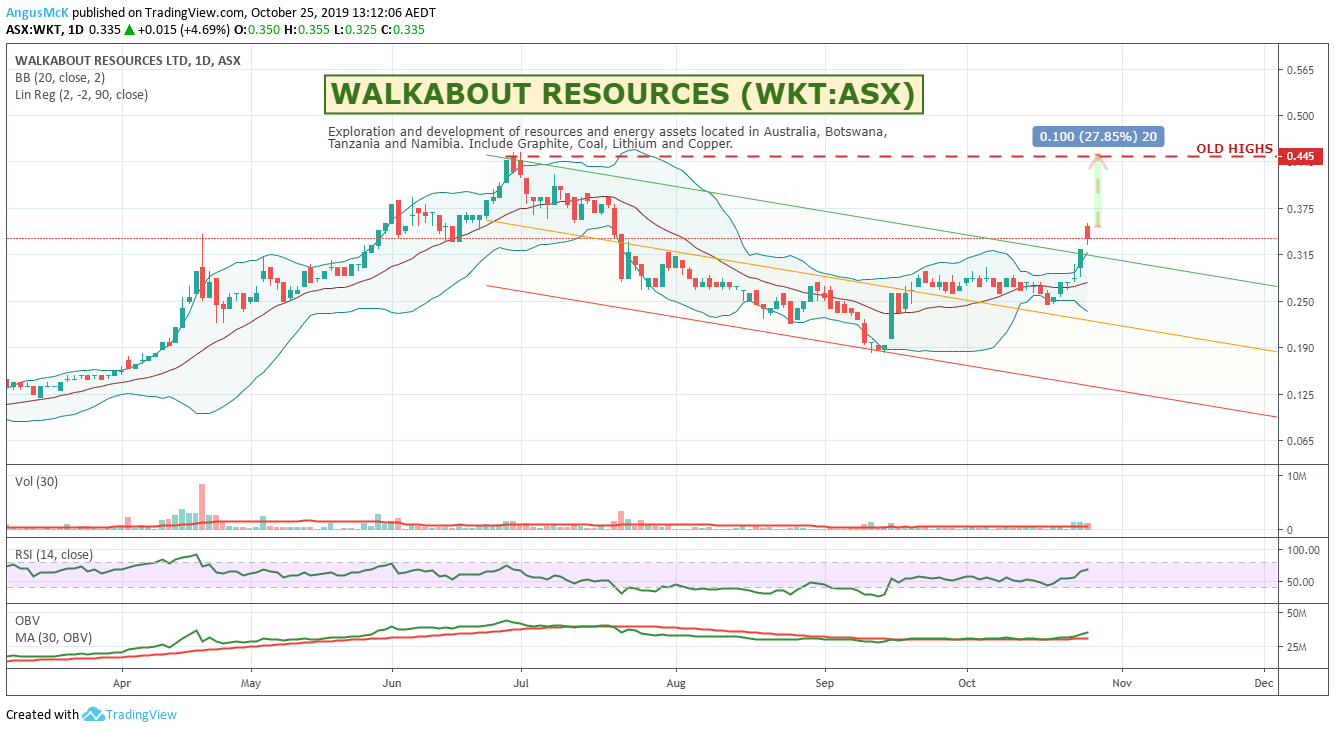Click the WALKABOUT RESOURCES (WKT:ASX) title box
This screenshot has height=732, width=1335.
[623, 94]
